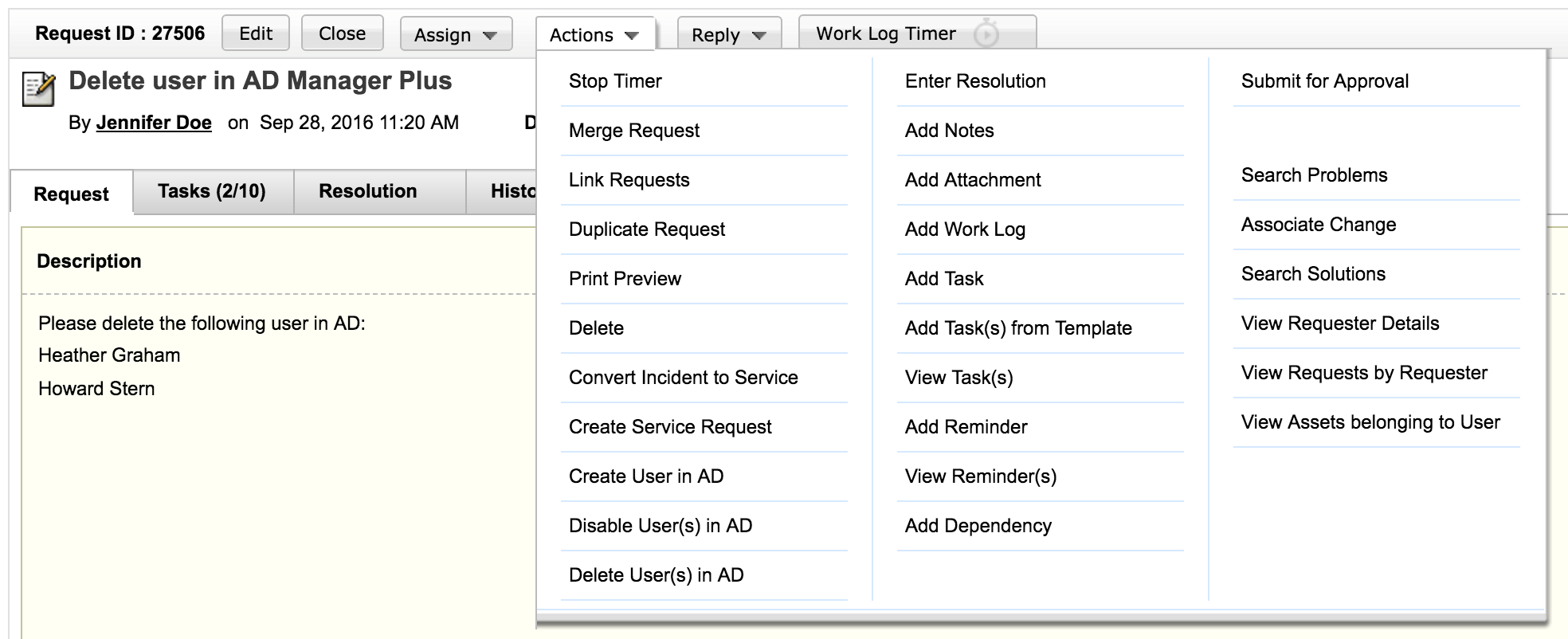This screenshot has width=1568, height=639.
Task: Select View Assets belonging to User
Action: tap(1370, 422)
